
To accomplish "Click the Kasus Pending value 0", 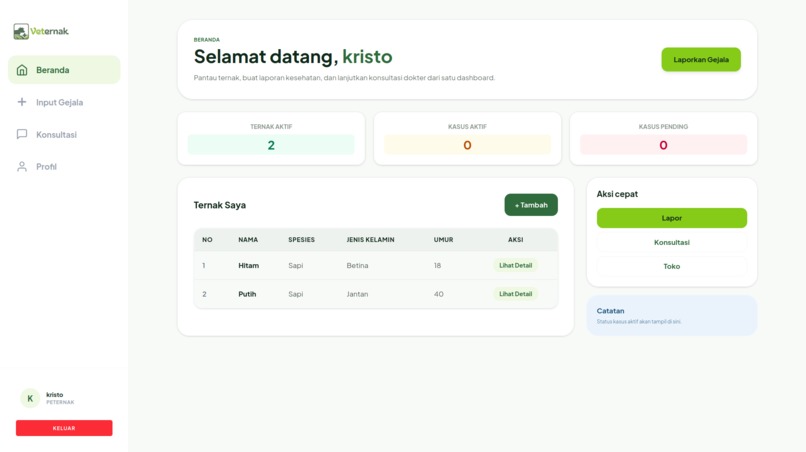I will click(663, 145).
